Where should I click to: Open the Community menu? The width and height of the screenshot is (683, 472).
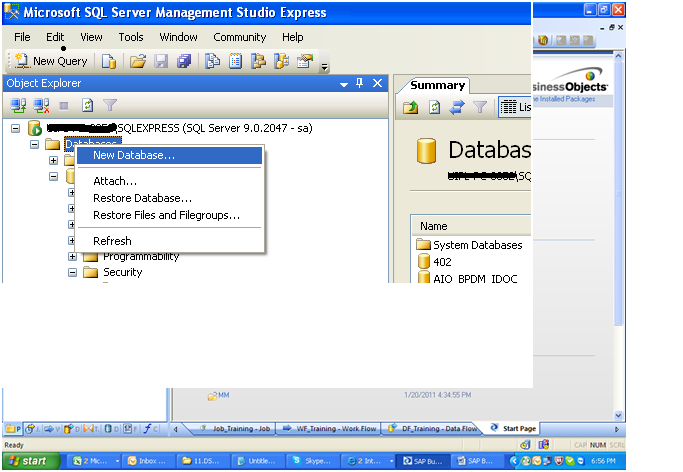point(240,37)
